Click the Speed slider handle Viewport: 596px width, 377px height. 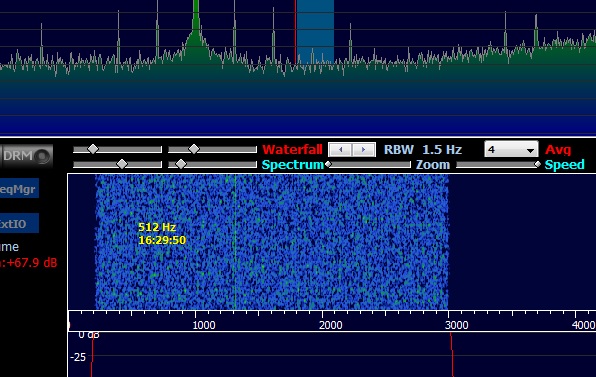(x=537, y=164)
